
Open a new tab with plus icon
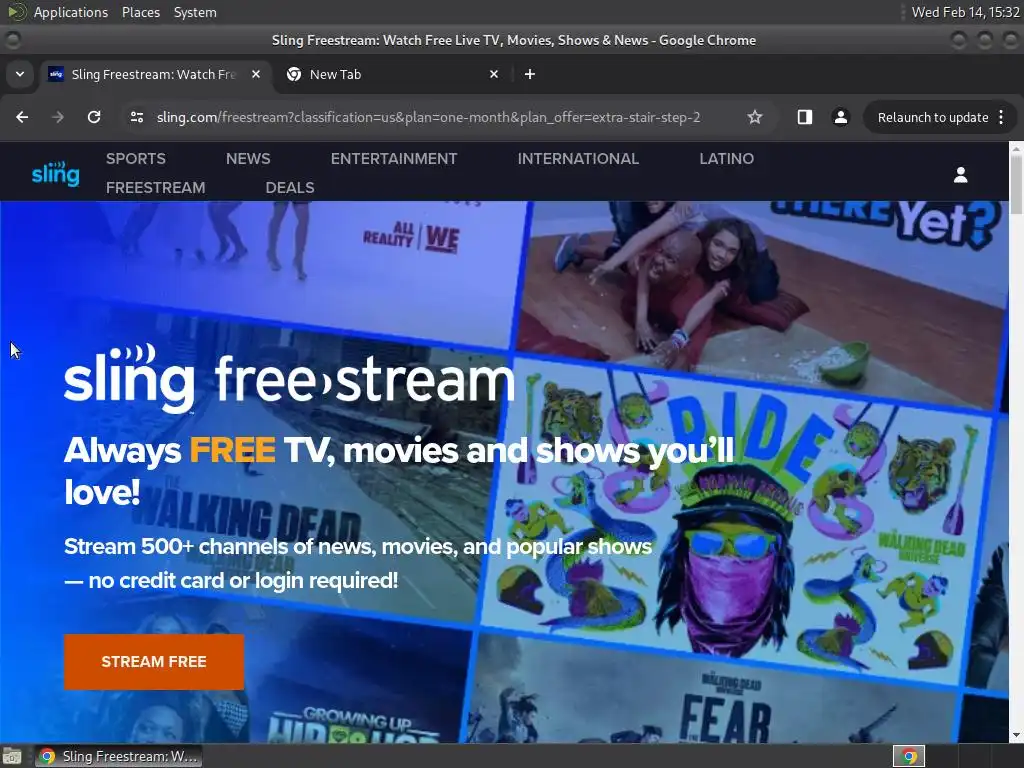530,74
